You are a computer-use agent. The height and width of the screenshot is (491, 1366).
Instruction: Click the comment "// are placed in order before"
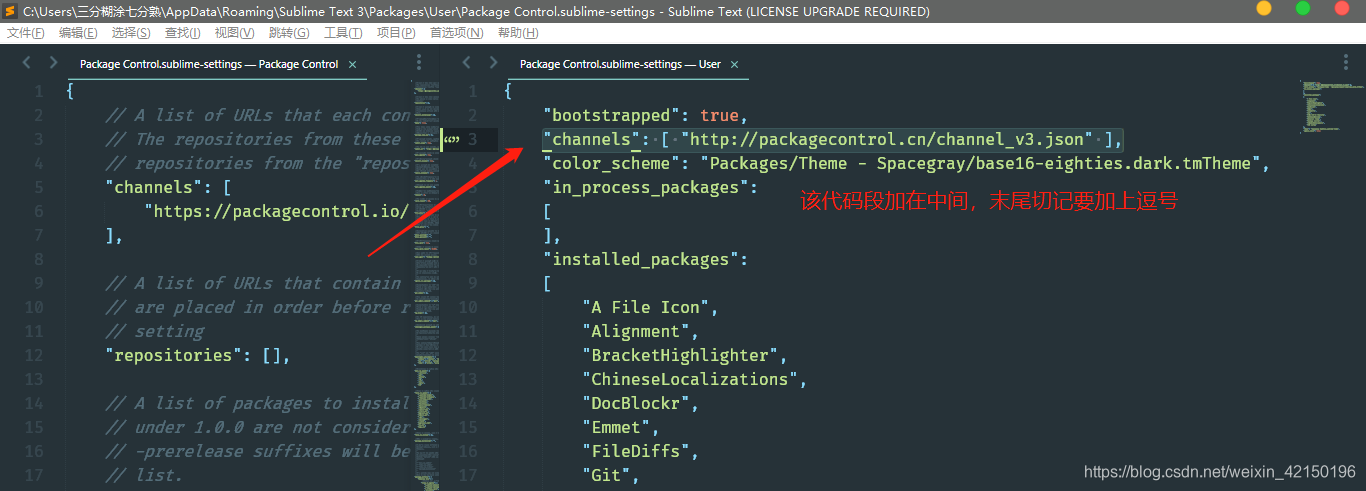(x=257, y=307)
